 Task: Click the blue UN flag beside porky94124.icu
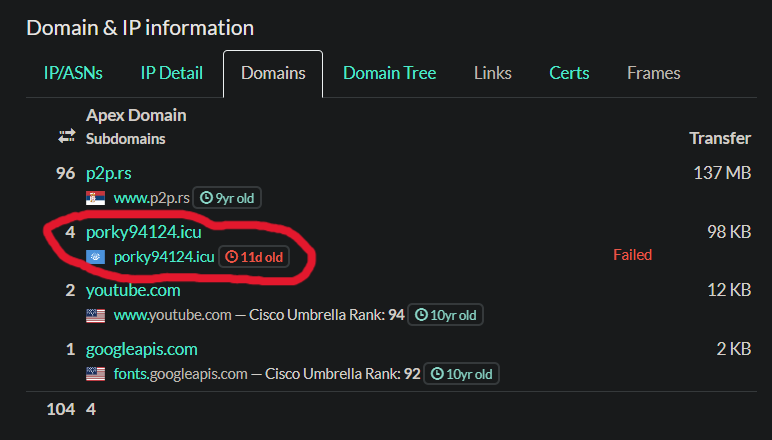point(96,257)
